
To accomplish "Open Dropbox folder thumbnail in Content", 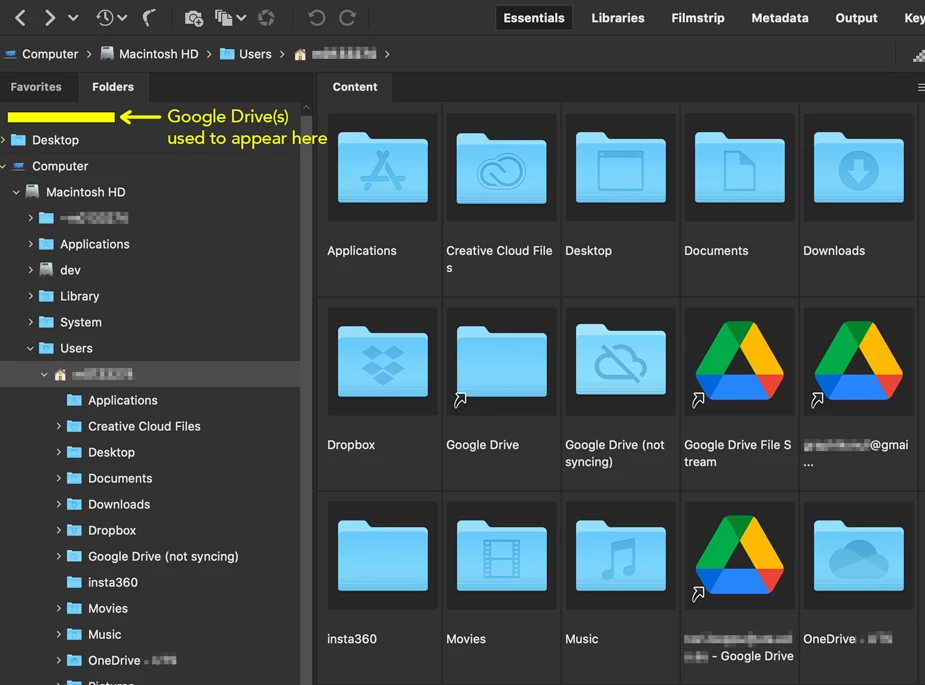I will click(x=383, y=362).
